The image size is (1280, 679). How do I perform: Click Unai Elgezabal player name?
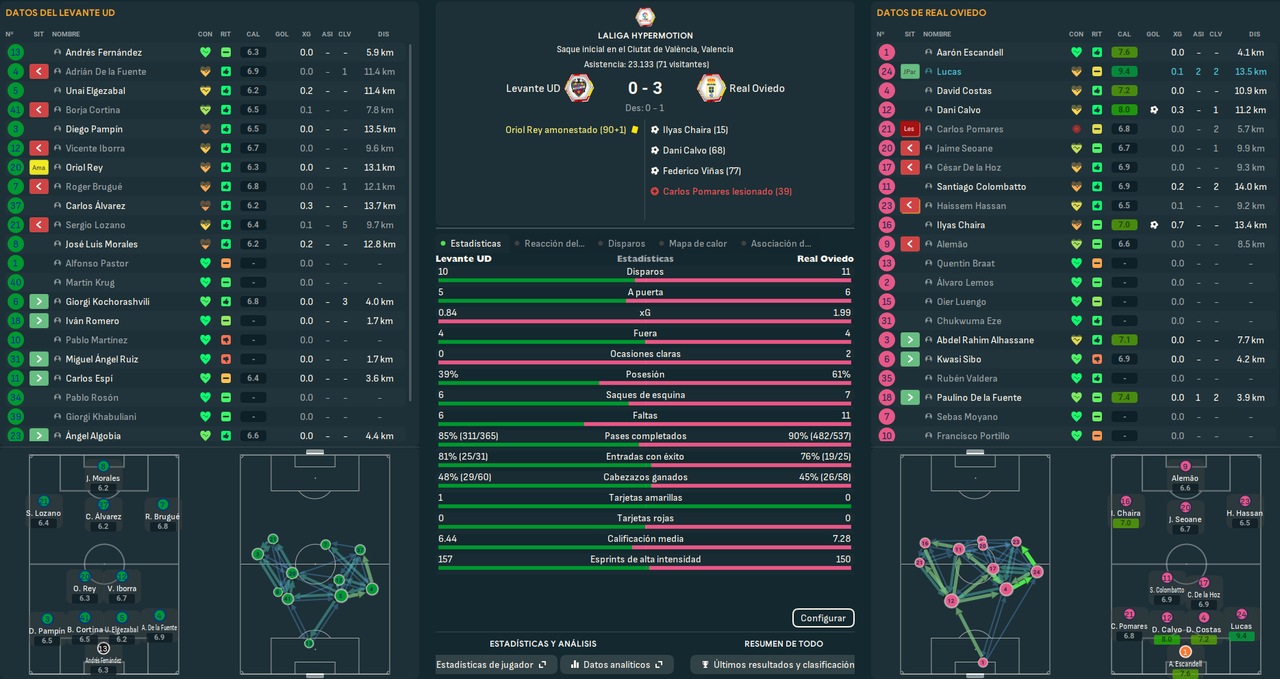click(x=96, y=91)
